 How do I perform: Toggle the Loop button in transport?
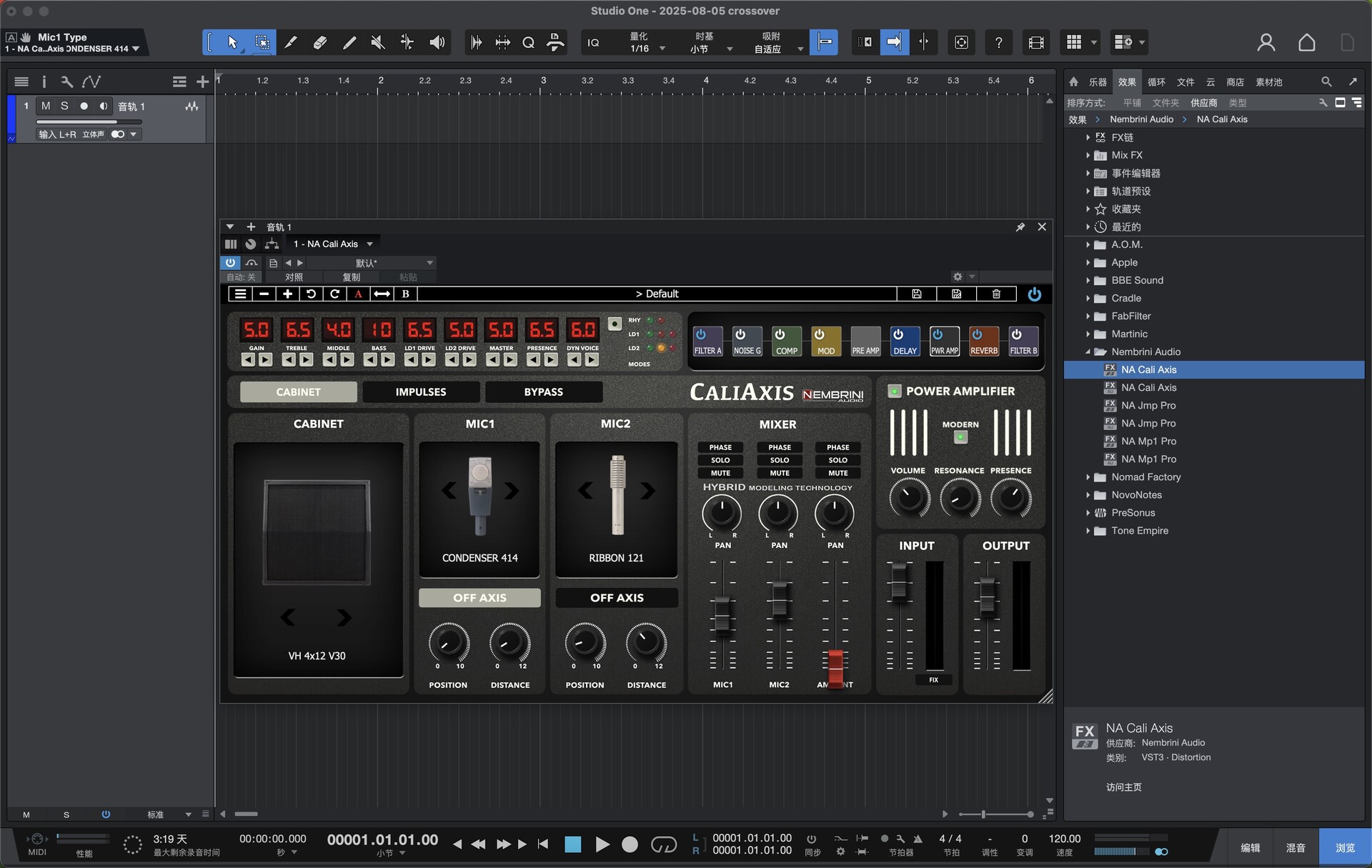pyautogui.click(x=663, y=844)
